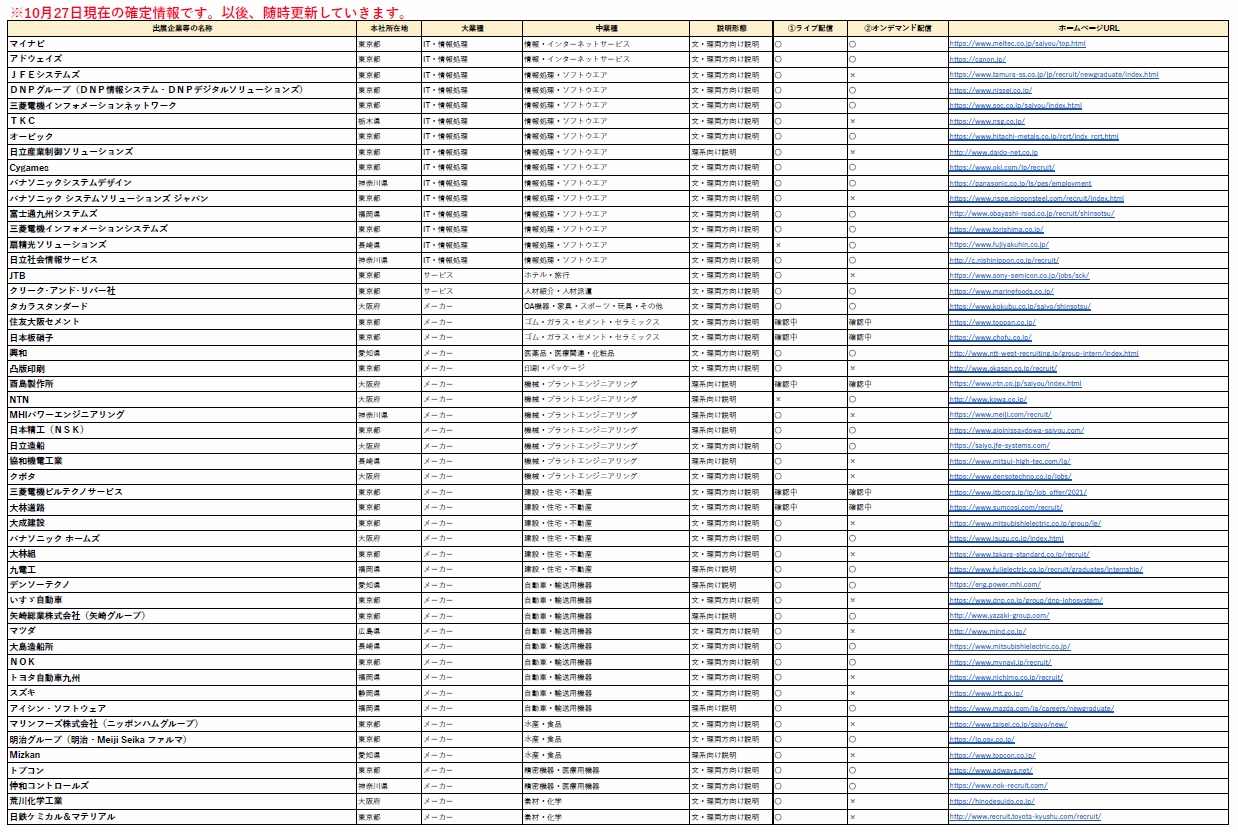This screenshot has width=1238, height=837.
Task: Select the マツダ company cell
Action: (x=181, y=632)
